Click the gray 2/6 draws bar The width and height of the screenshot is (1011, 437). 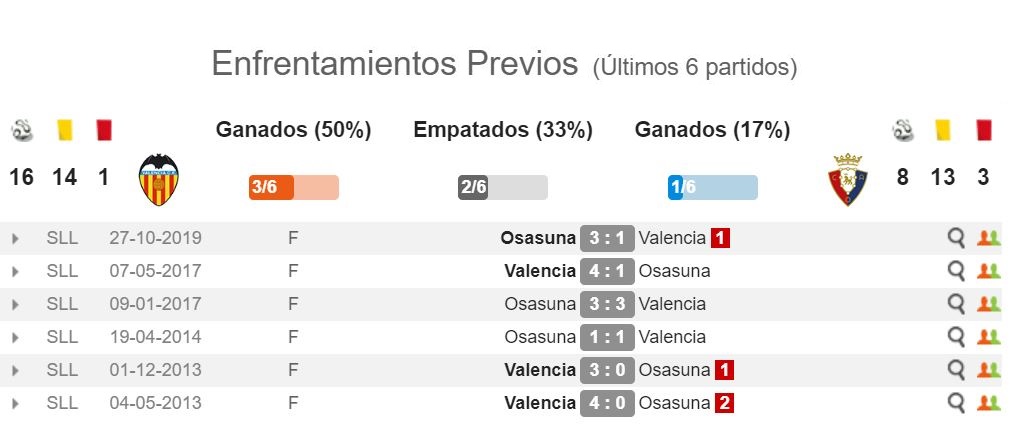pyautogui.click(x=503, y=187)
